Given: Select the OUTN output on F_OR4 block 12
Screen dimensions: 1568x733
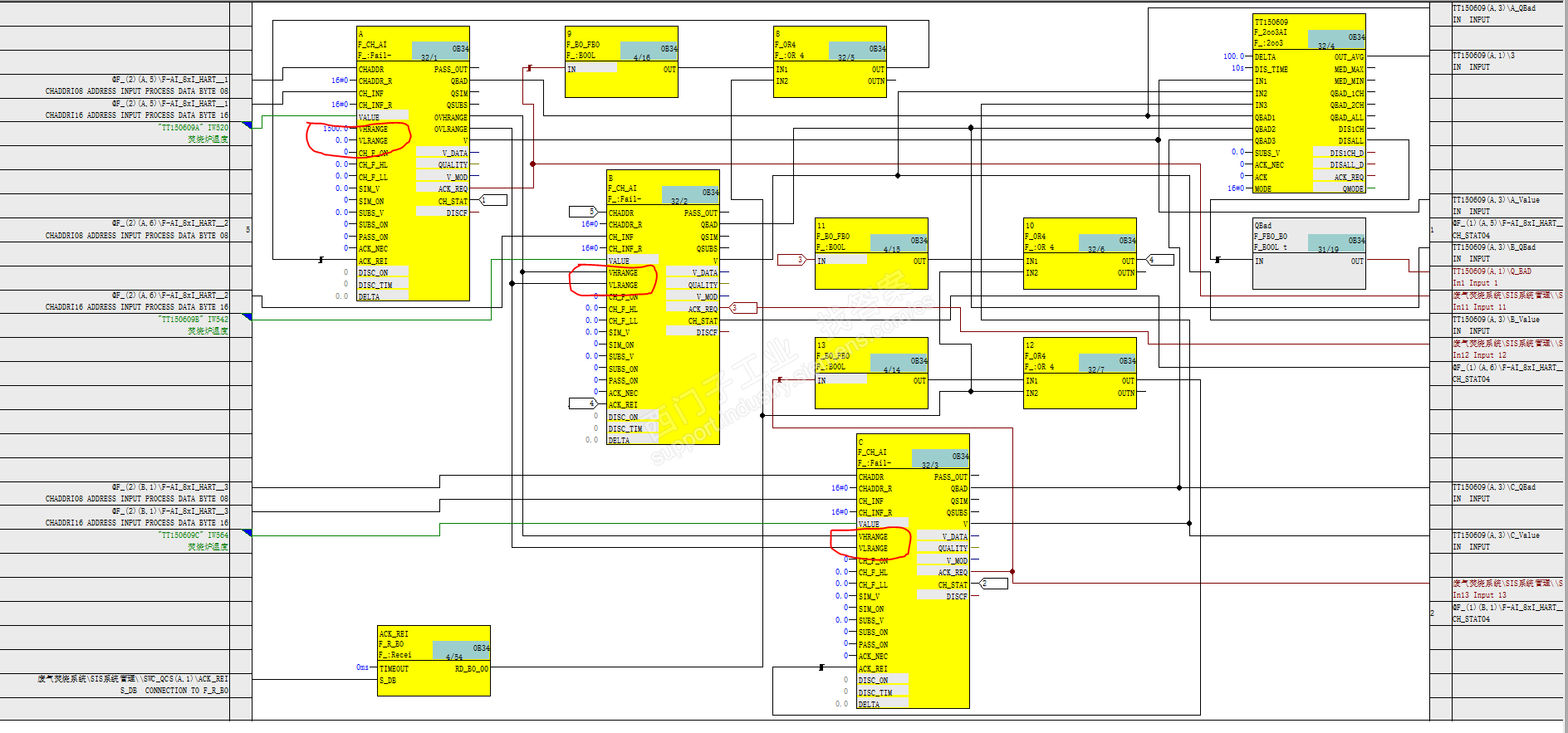Looking at the screenshot, I should [x=1125, y=393].
